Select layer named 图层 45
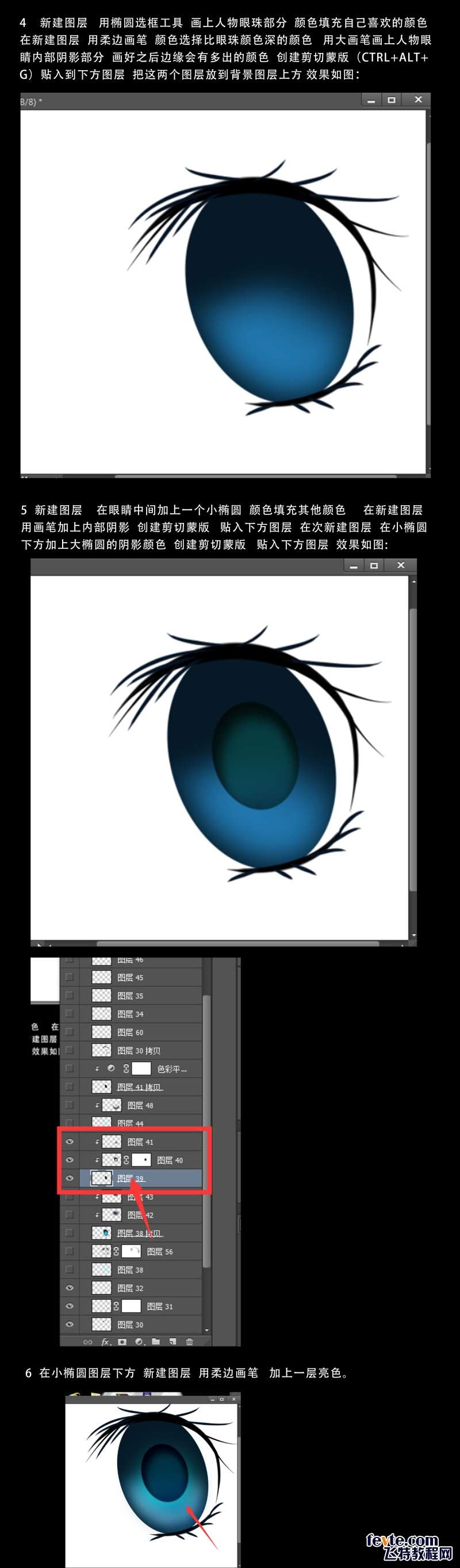Viewport: 460px width, 1568px height. [130, 978]
